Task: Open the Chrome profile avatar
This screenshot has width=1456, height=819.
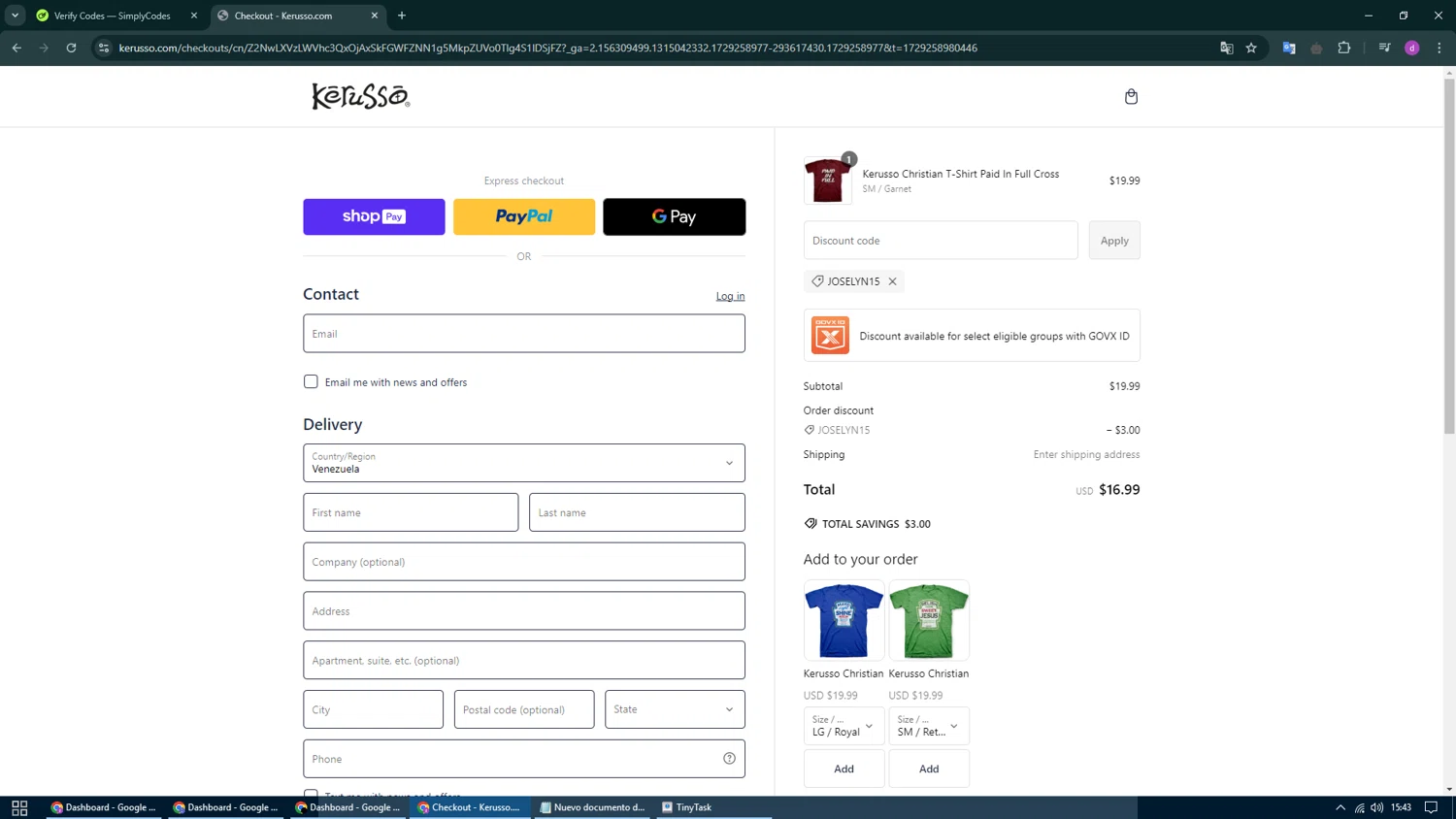Action: click(1412, 48)
